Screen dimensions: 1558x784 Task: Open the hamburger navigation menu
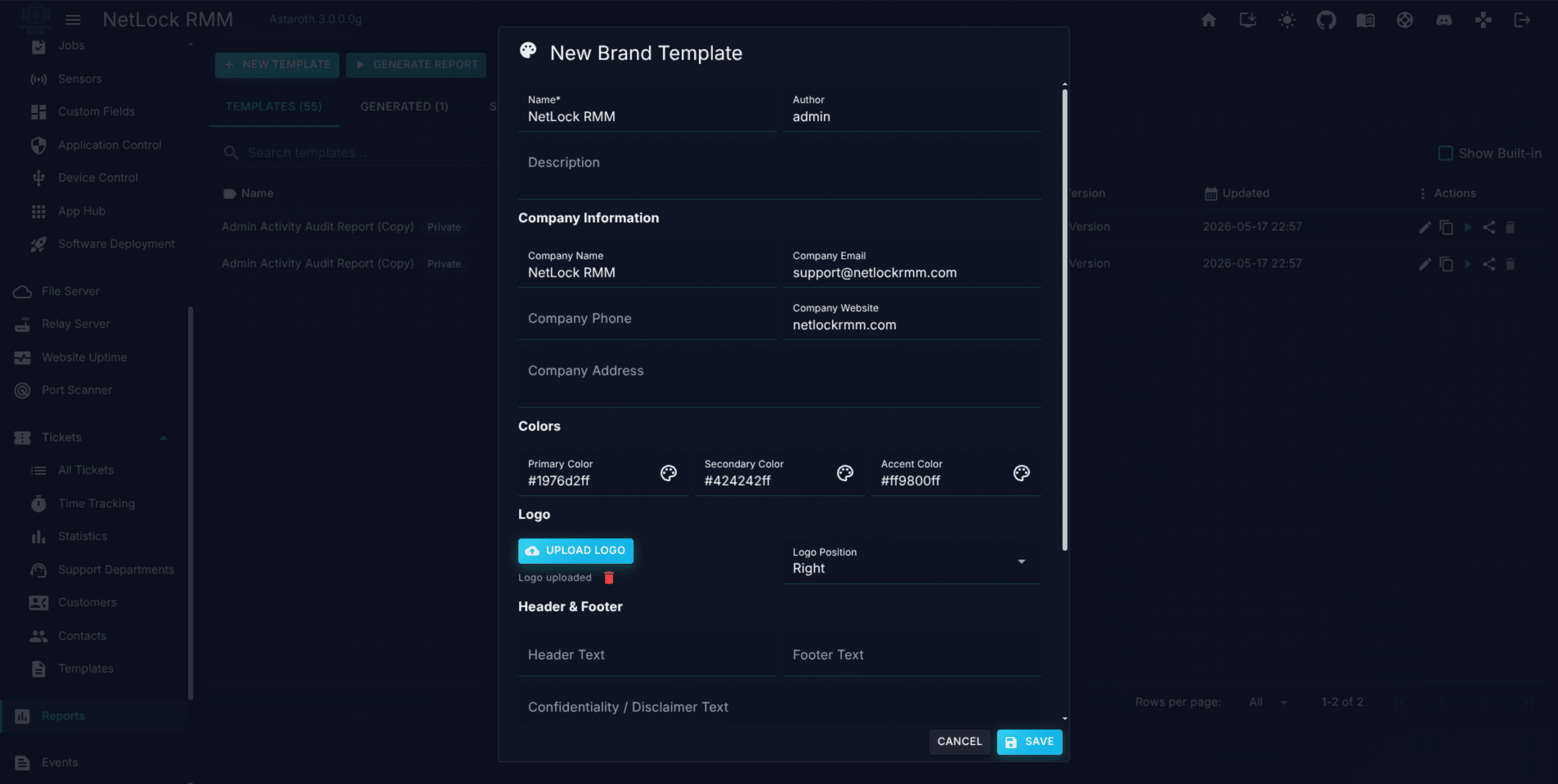point(72,20)
